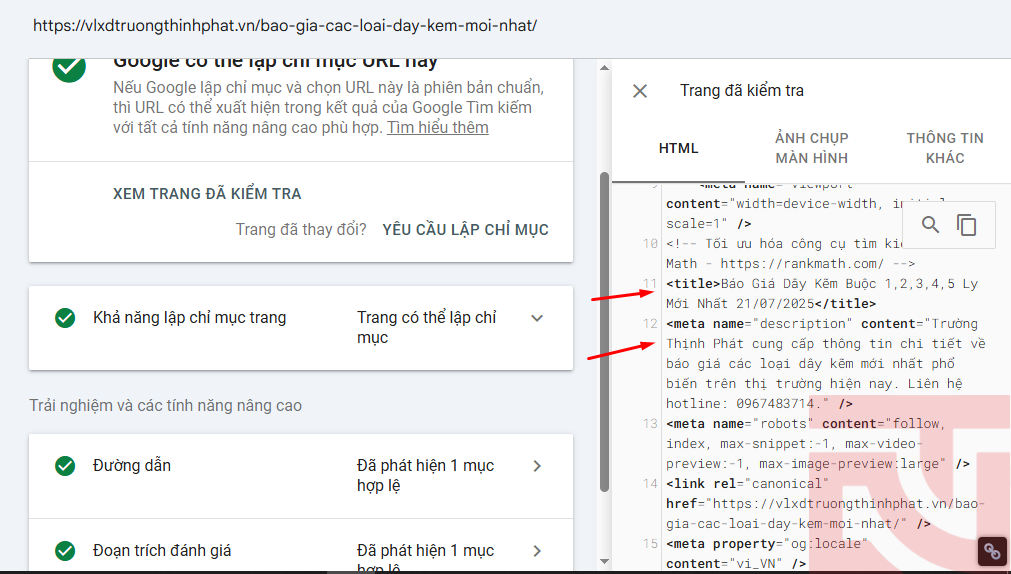The image size is (1011, 574).
Task: Click Trang có thể lập chỉ mục status
Action: [427, 328]
